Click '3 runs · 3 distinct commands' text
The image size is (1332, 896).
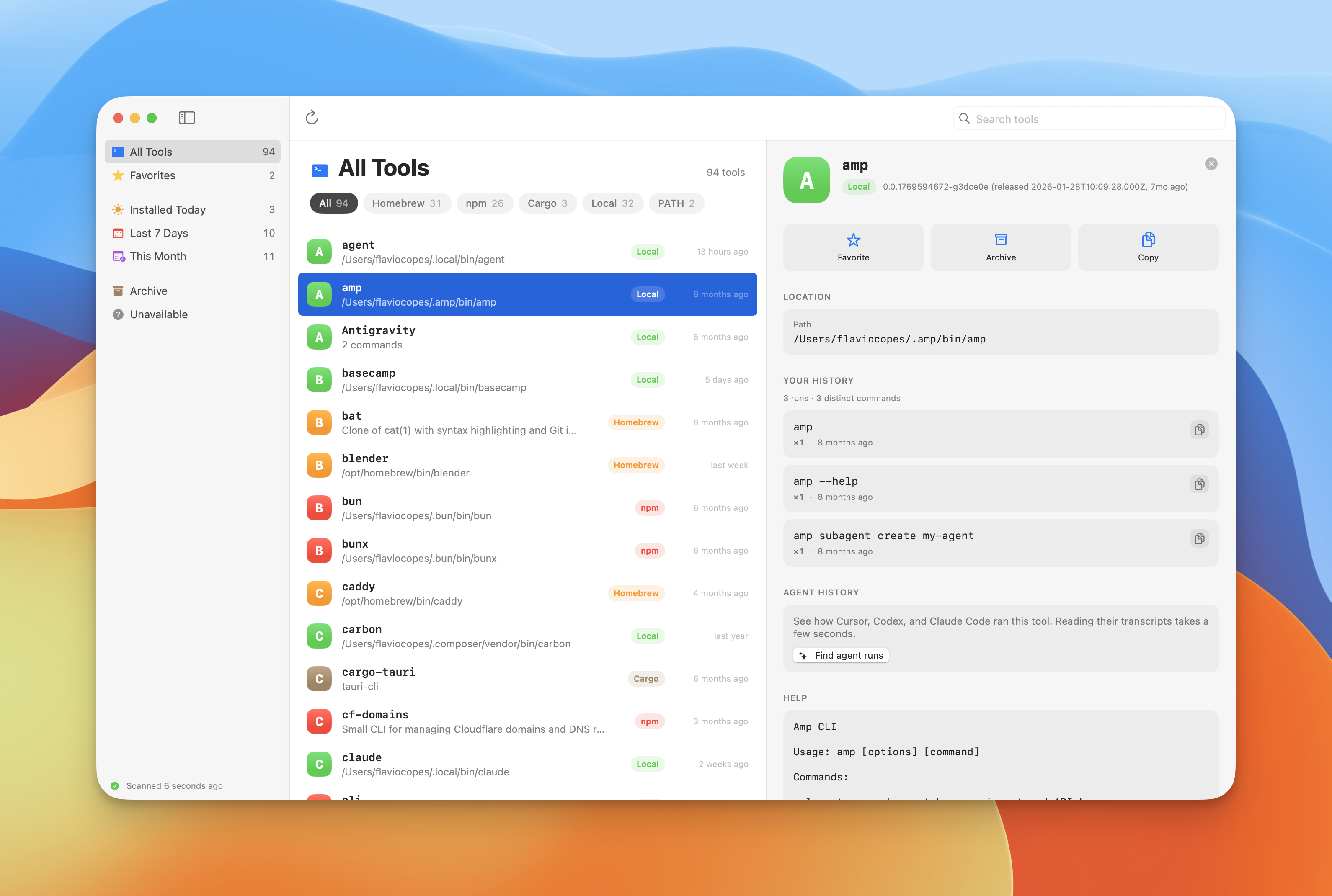tap(842, 398)
